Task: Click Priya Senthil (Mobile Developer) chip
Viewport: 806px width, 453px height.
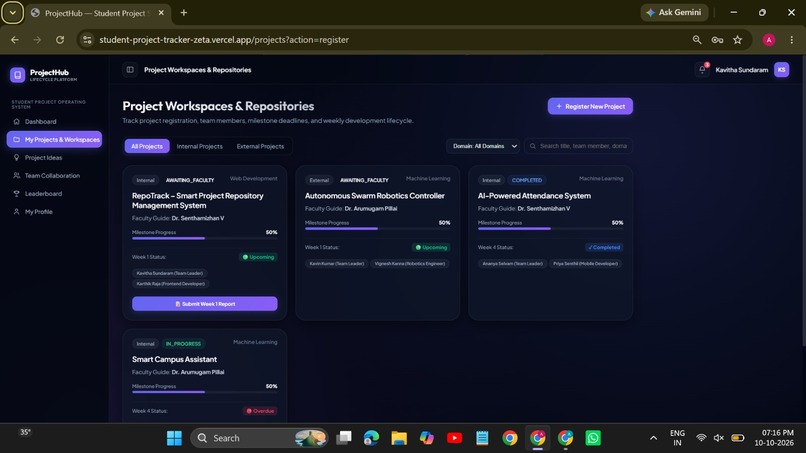Action: tap(585, 264)
